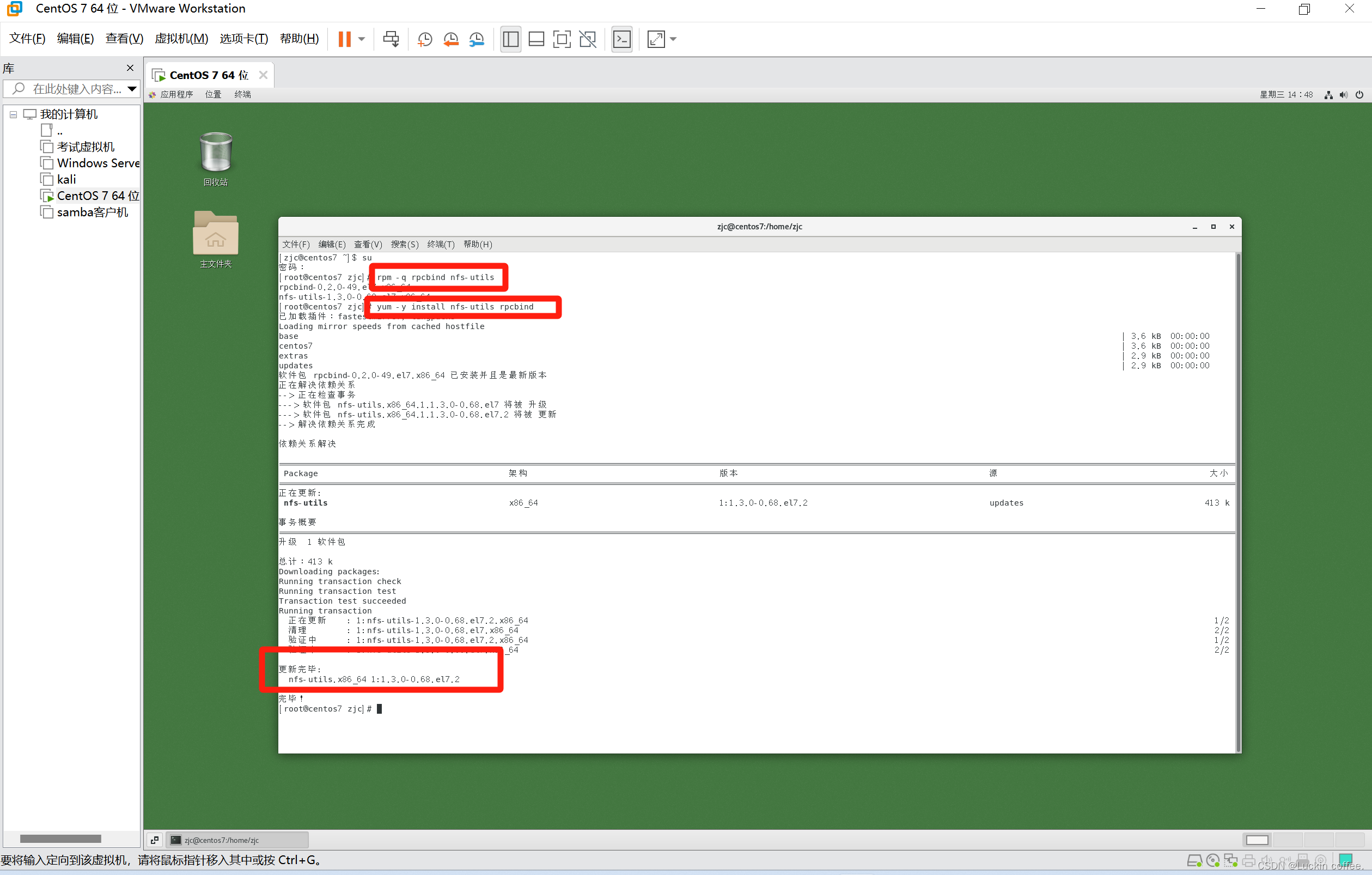
Task: Click the VMware pause VM button
Action: 344,39
